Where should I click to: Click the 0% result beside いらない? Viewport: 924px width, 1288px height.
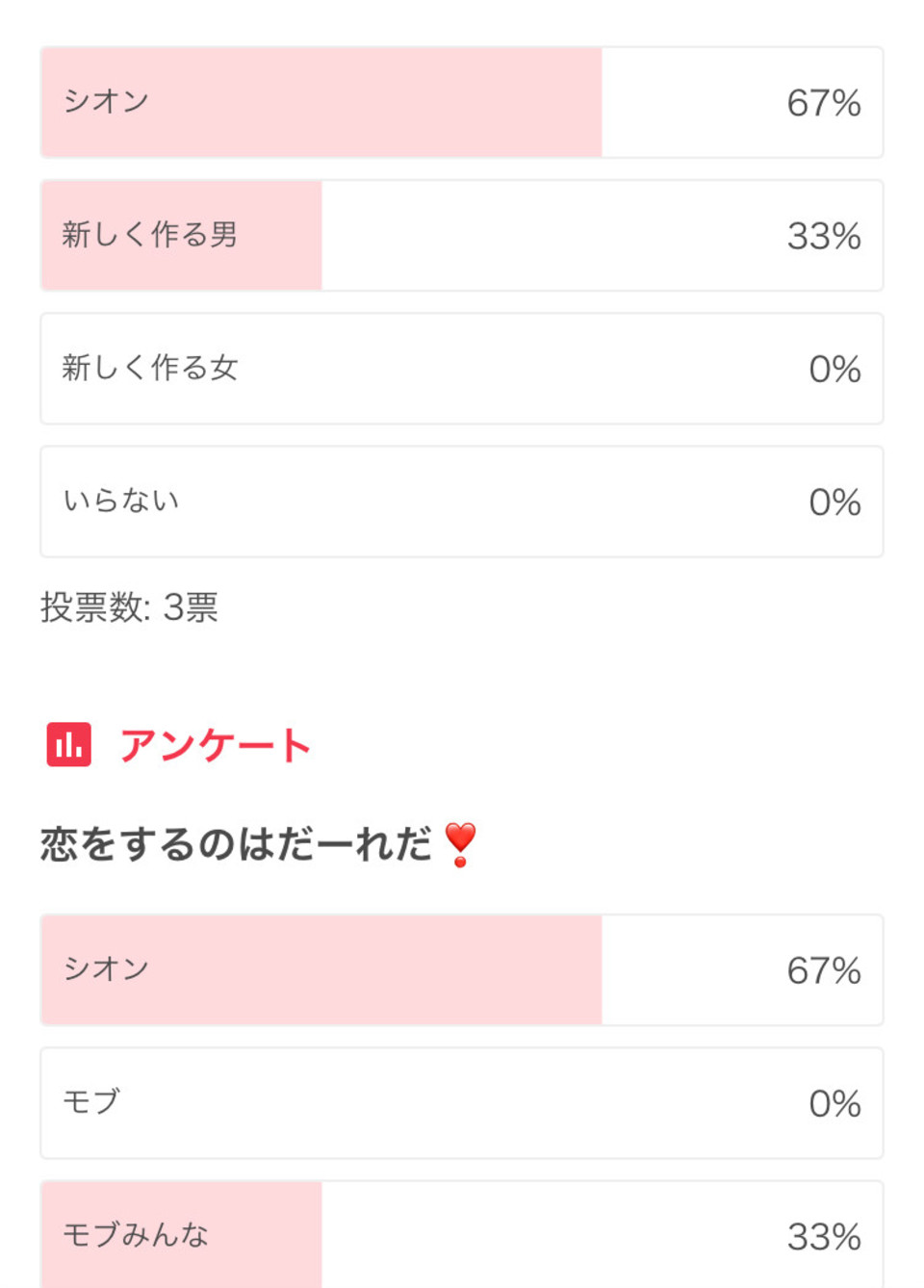[834, 502]
